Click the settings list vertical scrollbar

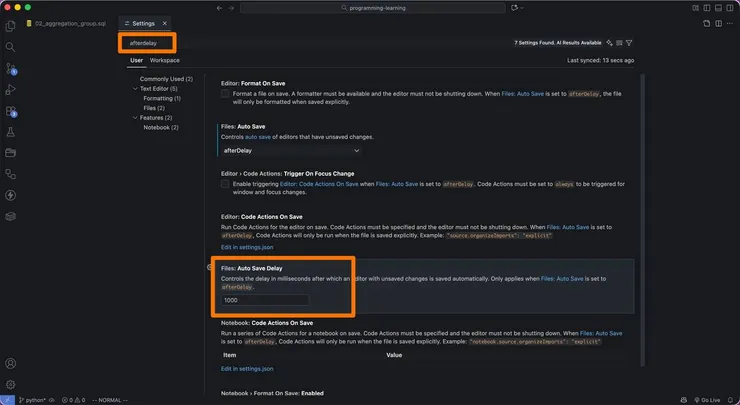click(x=641, y=219)
